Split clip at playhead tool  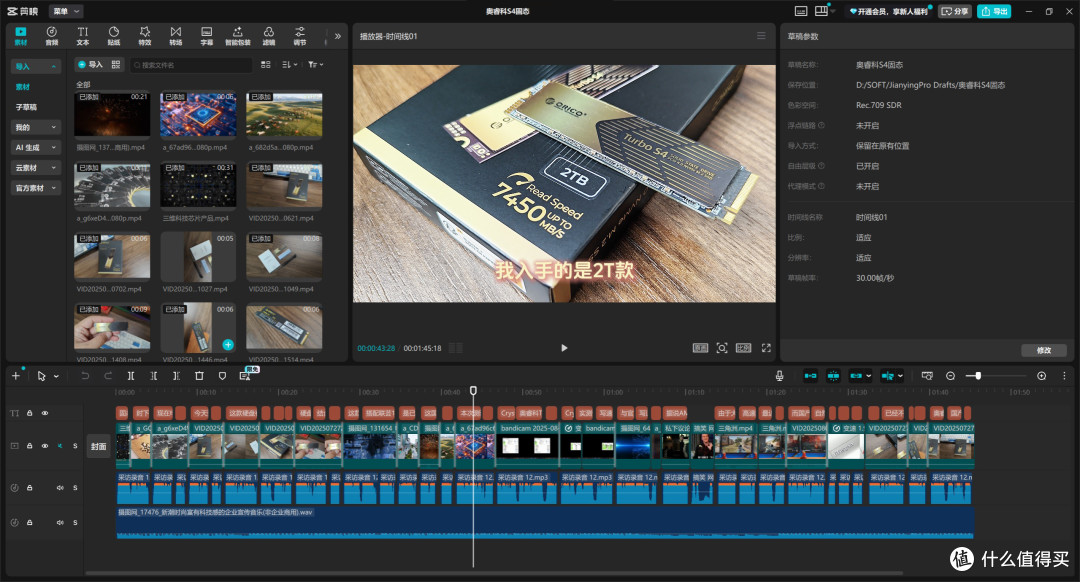(131, 375)
